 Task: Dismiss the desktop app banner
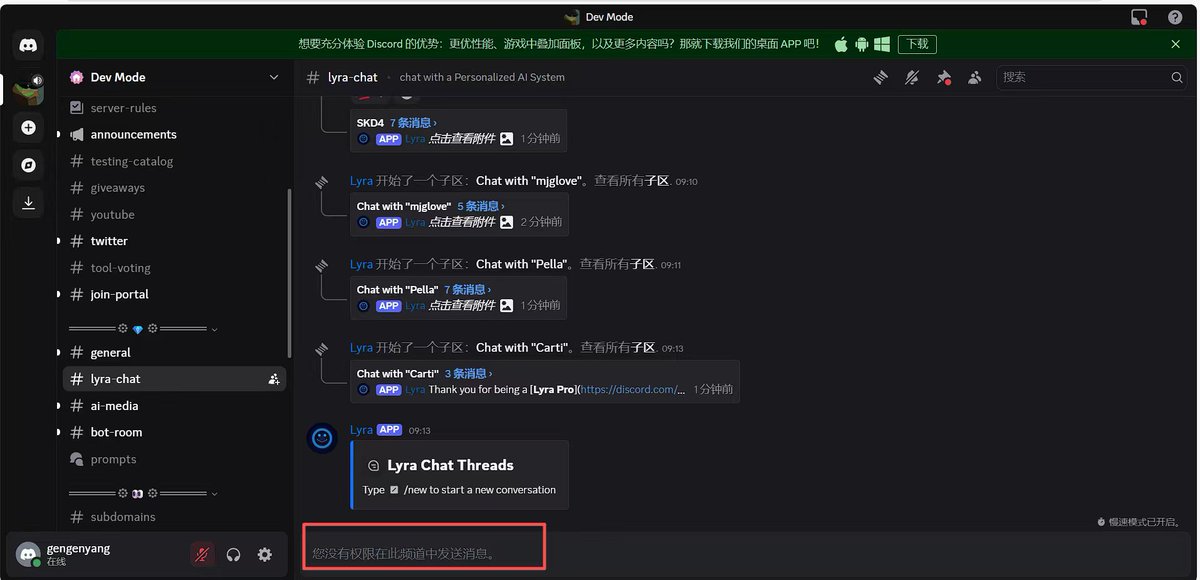(1176, 44)
